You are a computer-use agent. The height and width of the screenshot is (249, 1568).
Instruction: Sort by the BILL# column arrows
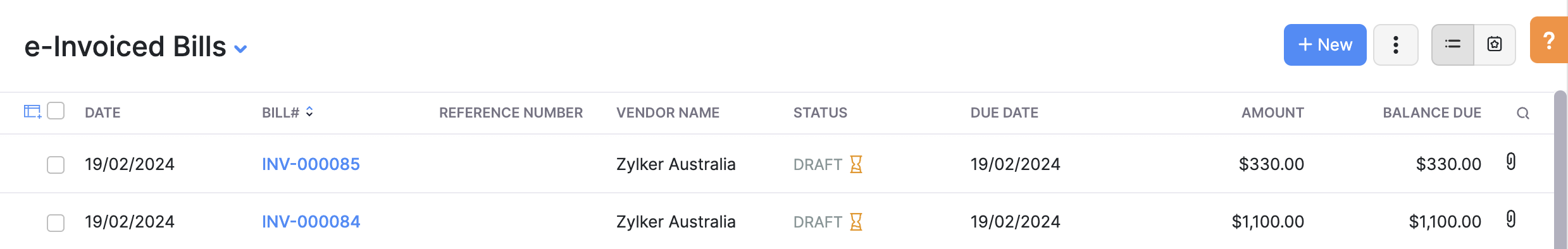point(309,112)
